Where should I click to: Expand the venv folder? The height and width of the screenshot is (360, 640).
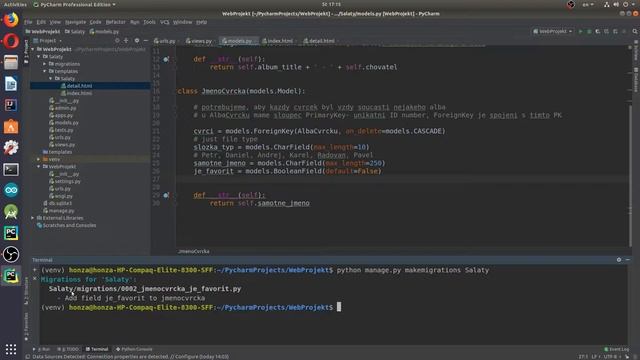[x=39, y=159]
